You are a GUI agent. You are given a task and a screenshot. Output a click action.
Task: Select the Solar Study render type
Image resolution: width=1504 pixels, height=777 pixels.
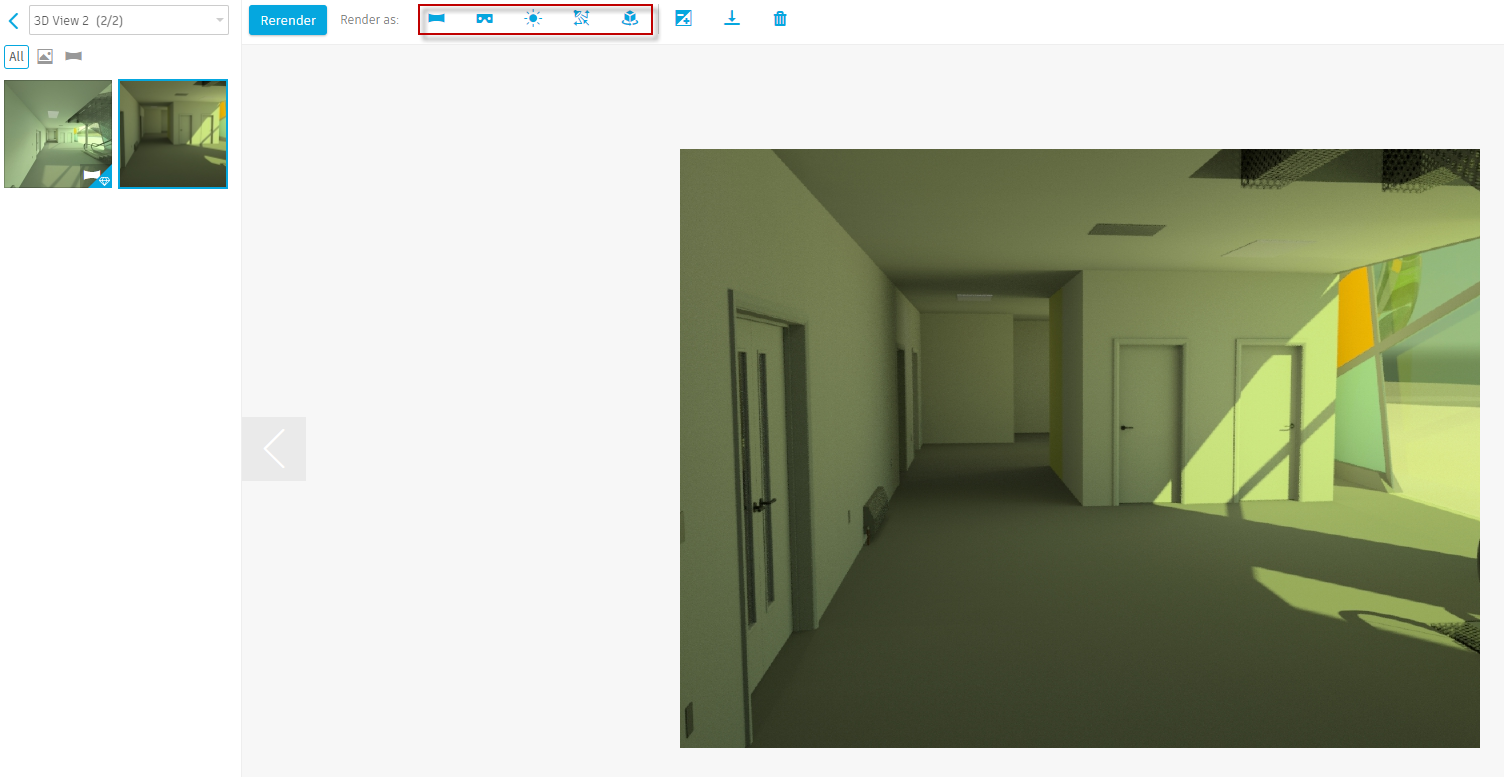click(x=533, y=18)
